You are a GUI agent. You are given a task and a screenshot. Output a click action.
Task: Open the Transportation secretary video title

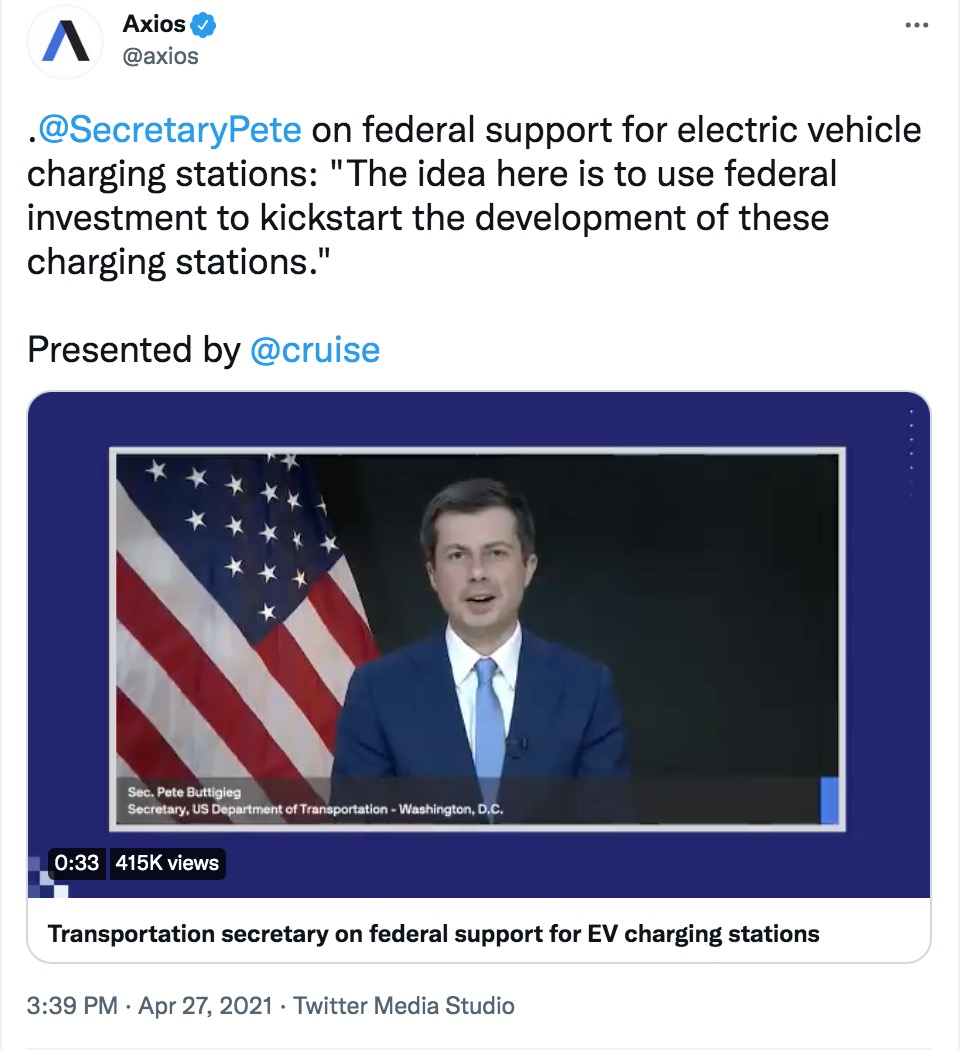pyautogui.click(x=433, y=933)
